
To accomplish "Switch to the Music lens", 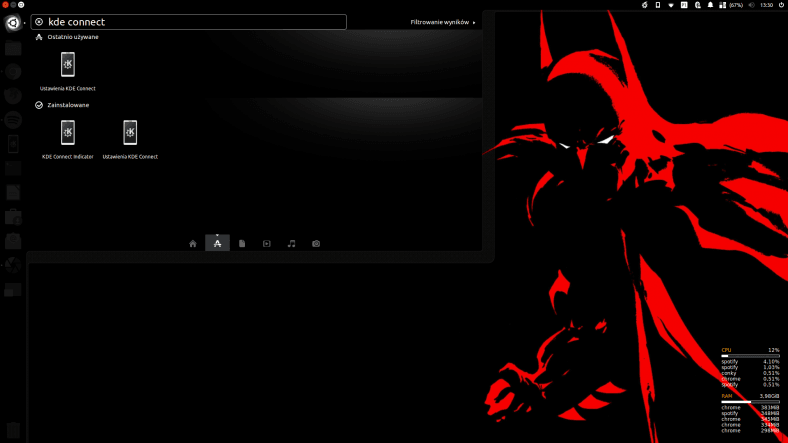I will coord(291,244).
